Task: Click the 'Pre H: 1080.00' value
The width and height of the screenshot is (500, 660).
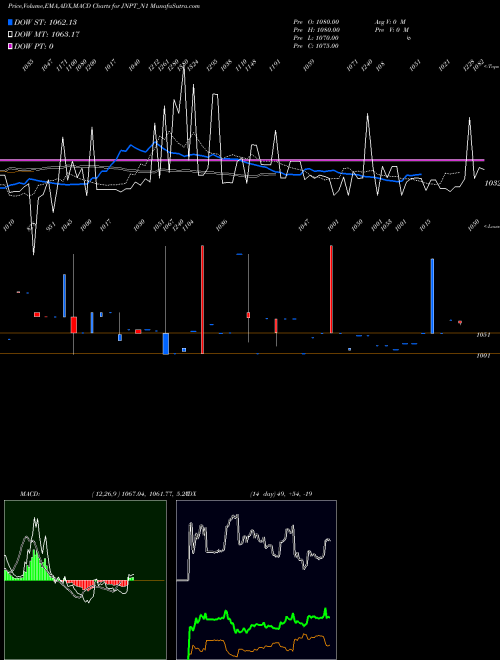Action: click(x=316, y=30)
